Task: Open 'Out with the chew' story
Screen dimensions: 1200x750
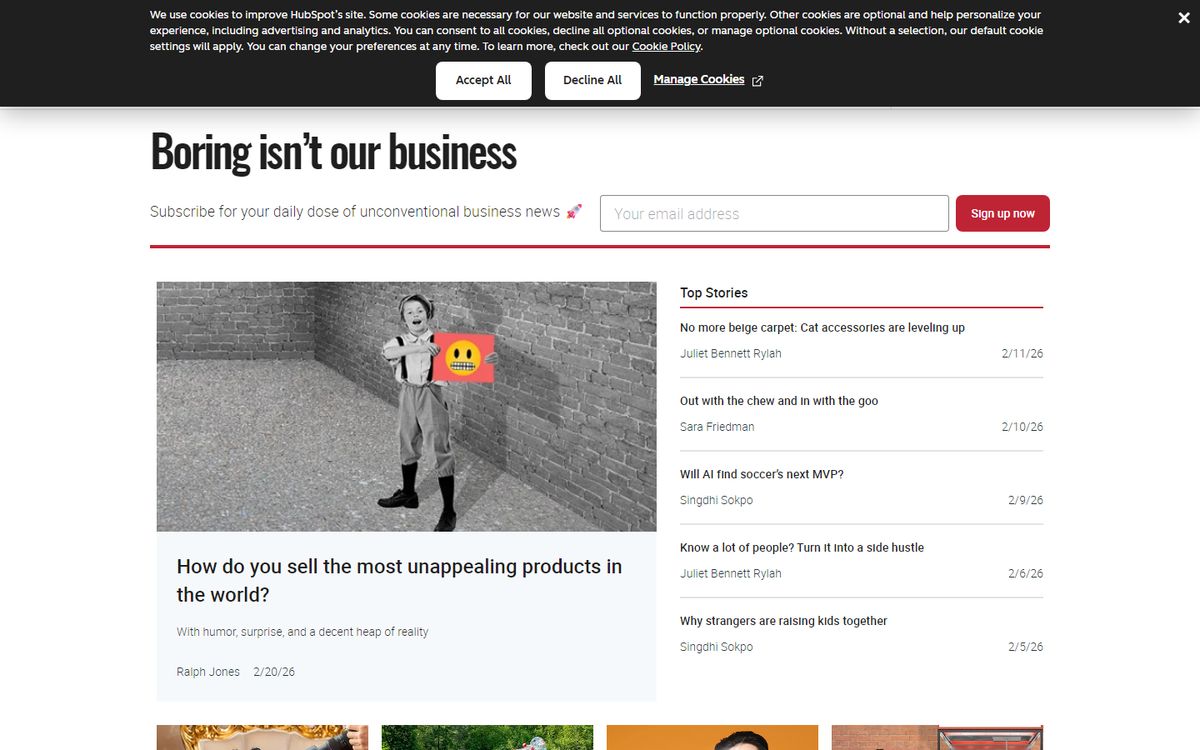Action: (779, 401)
